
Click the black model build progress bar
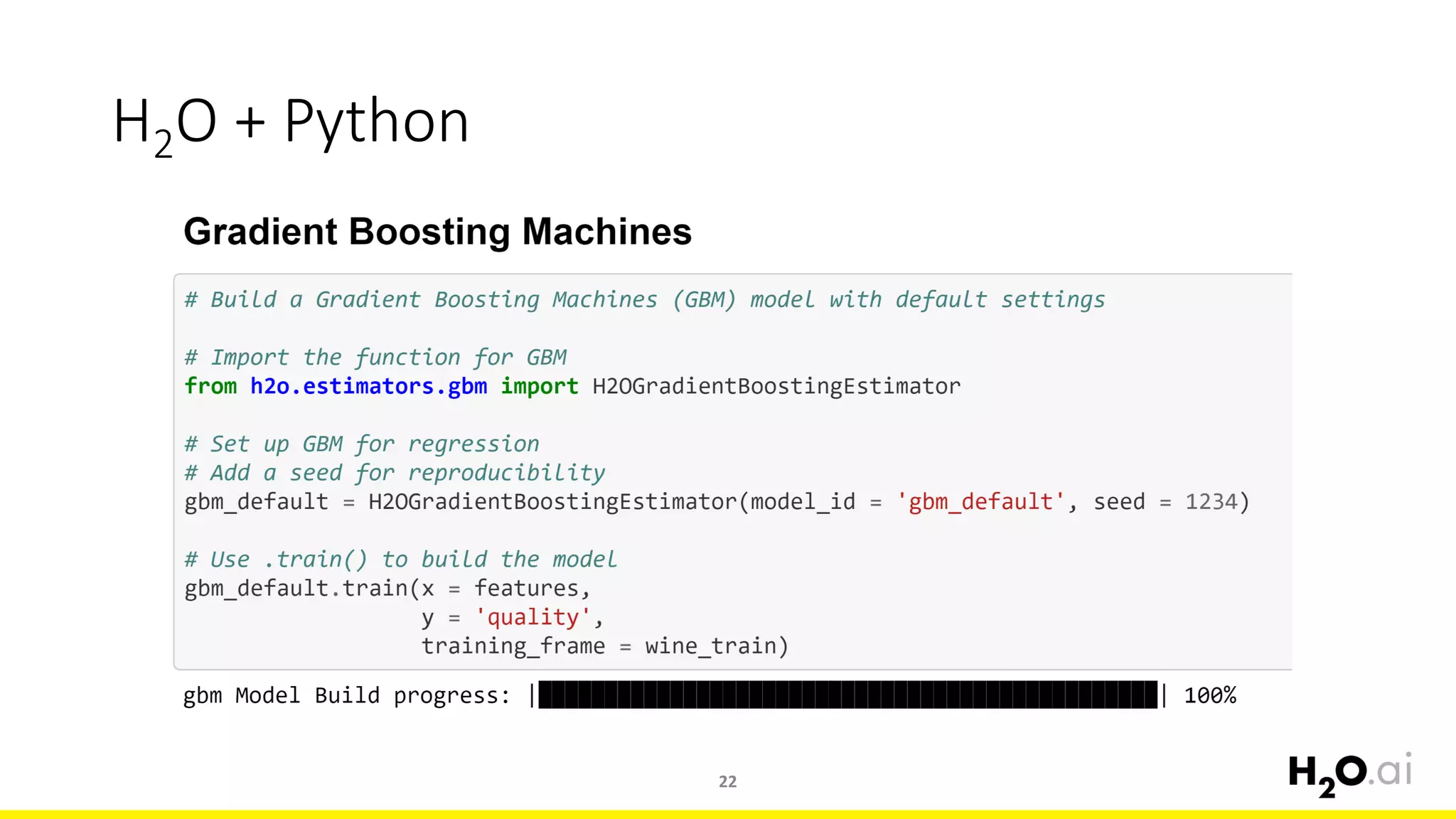(848, 695)
